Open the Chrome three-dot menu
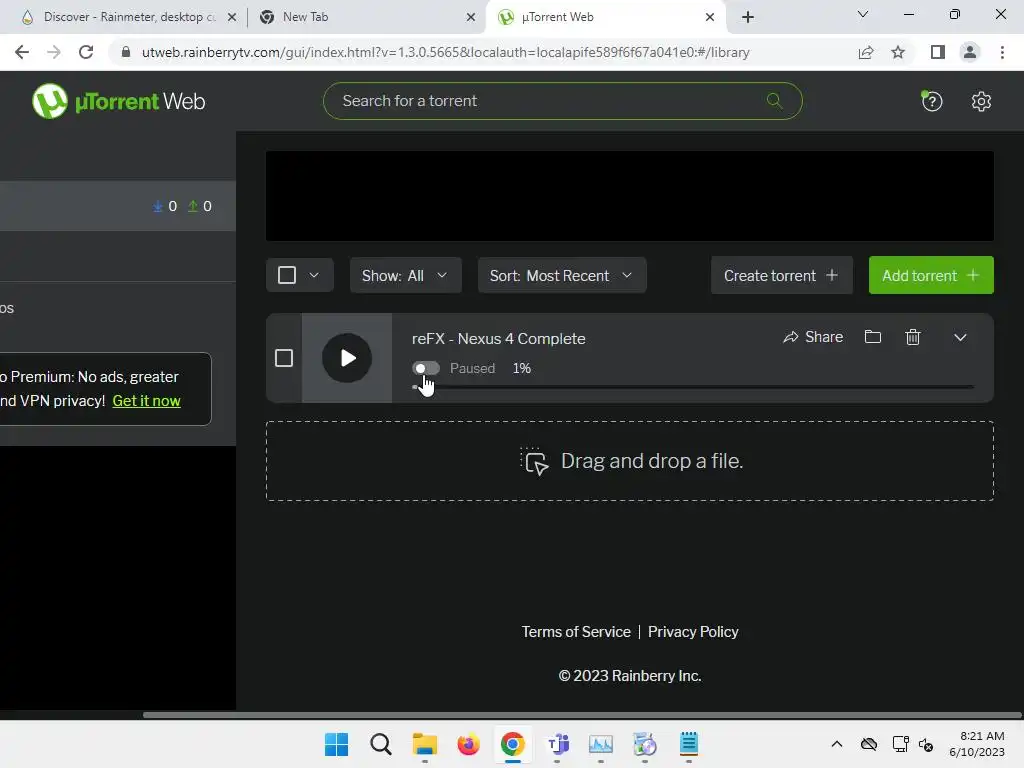 (x=1002, y=52)
